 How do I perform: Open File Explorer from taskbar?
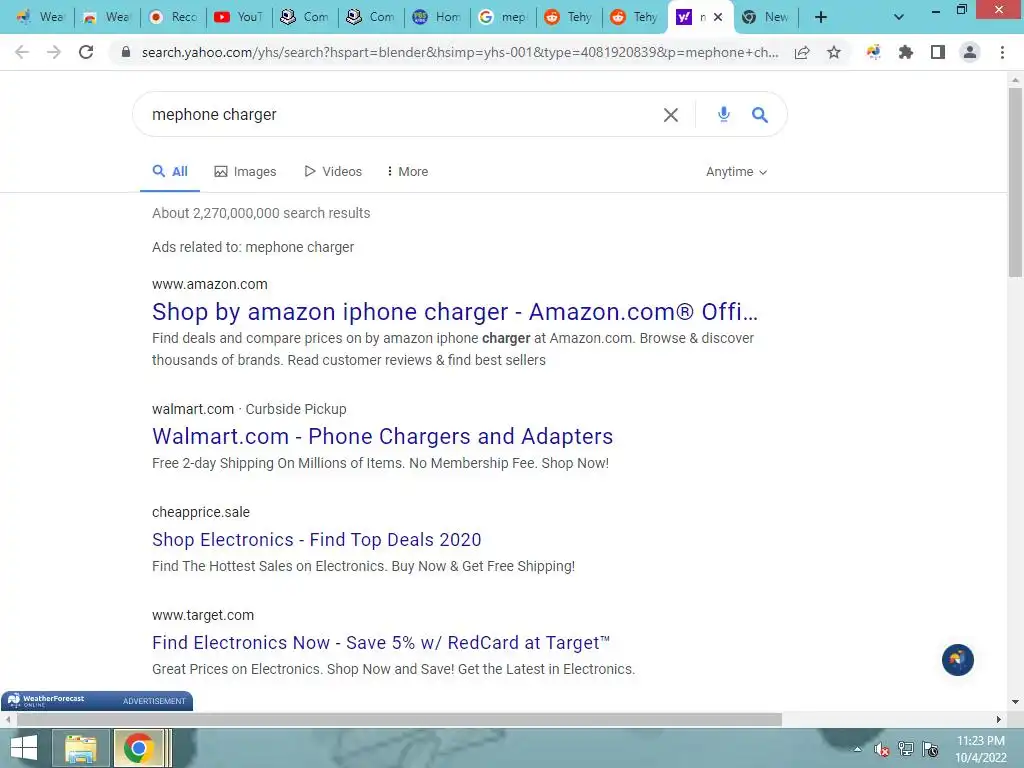pyautogui.click(x=80, y=748)
